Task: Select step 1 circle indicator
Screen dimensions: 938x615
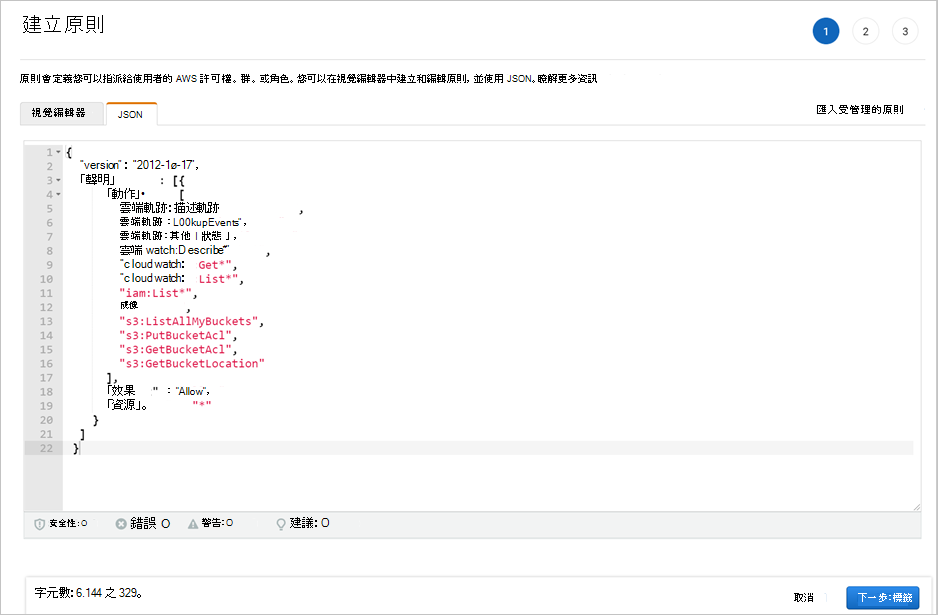Action: (x=825, y=30)
